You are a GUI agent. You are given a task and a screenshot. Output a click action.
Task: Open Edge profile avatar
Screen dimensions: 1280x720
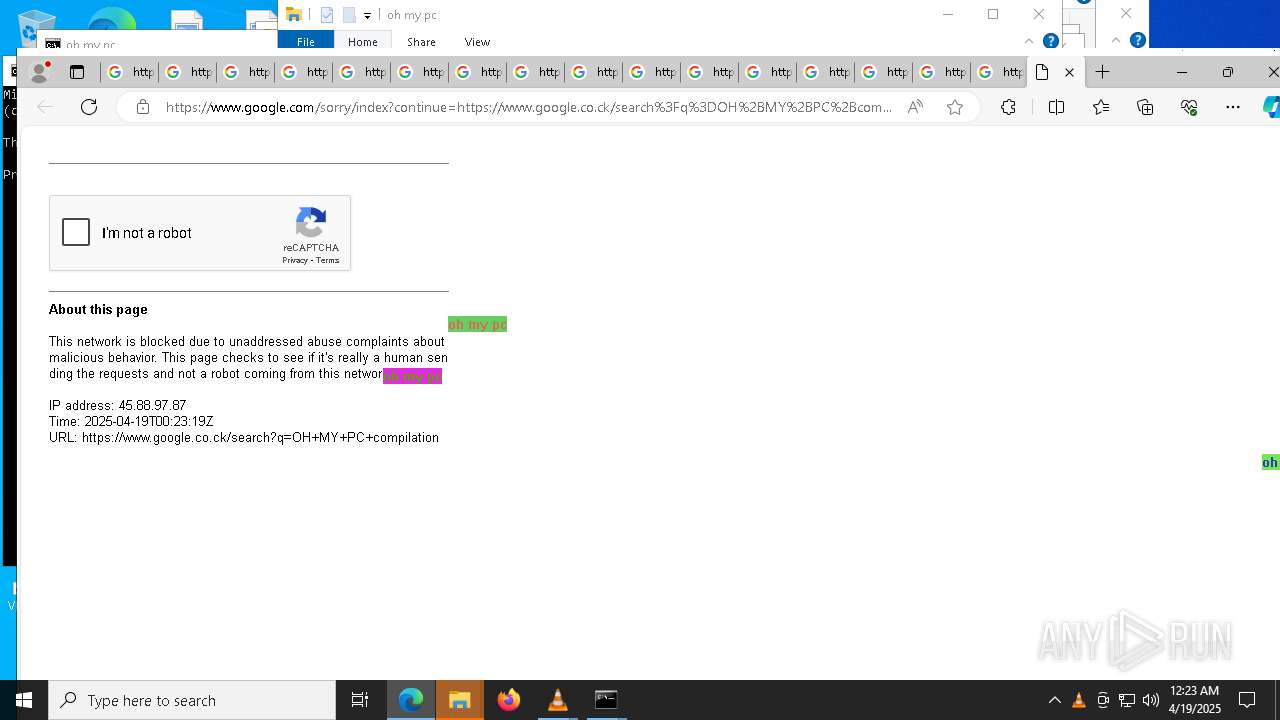point(39,72)
